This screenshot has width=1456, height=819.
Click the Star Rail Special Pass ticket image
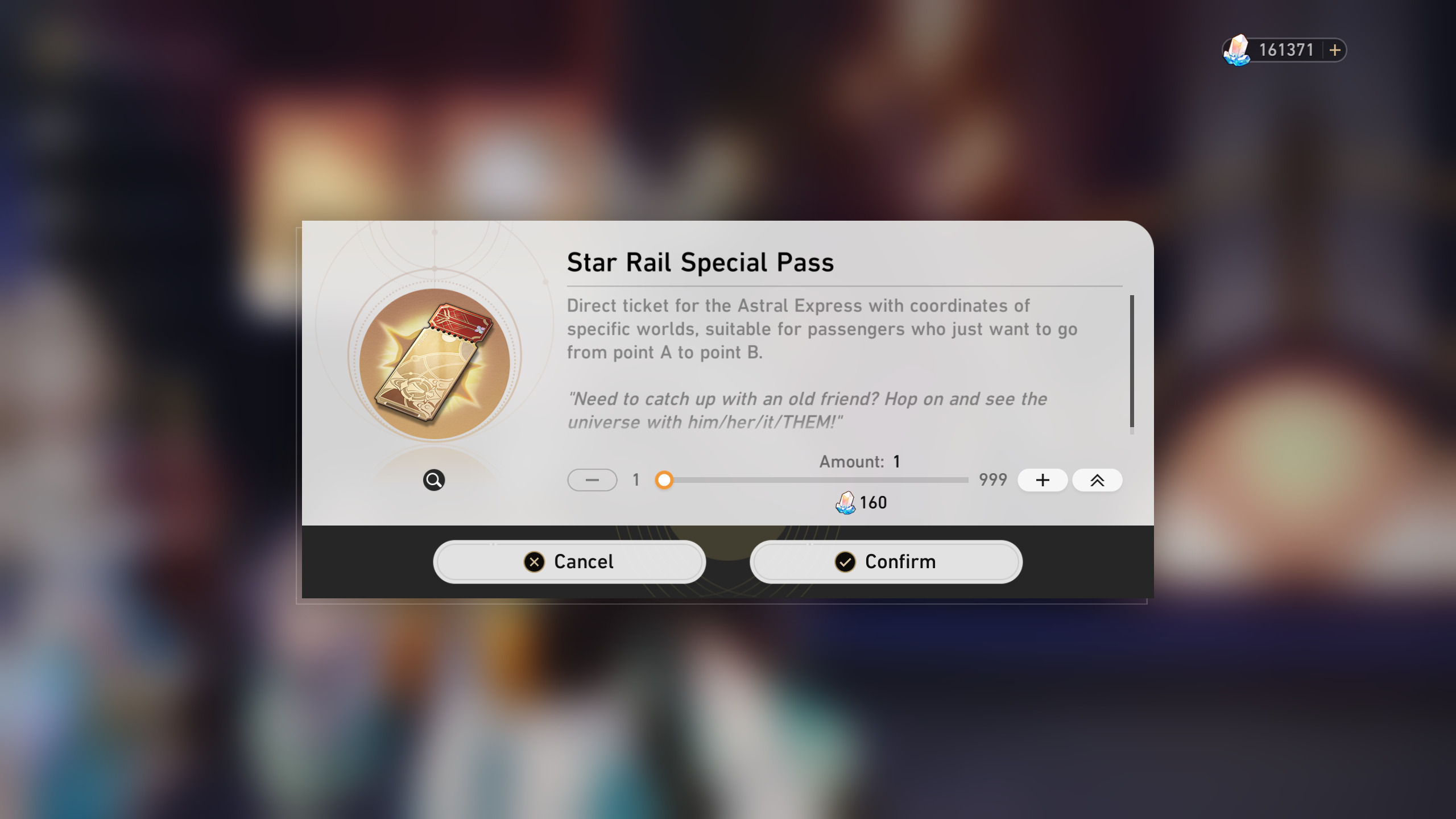[x=435, y=364]
